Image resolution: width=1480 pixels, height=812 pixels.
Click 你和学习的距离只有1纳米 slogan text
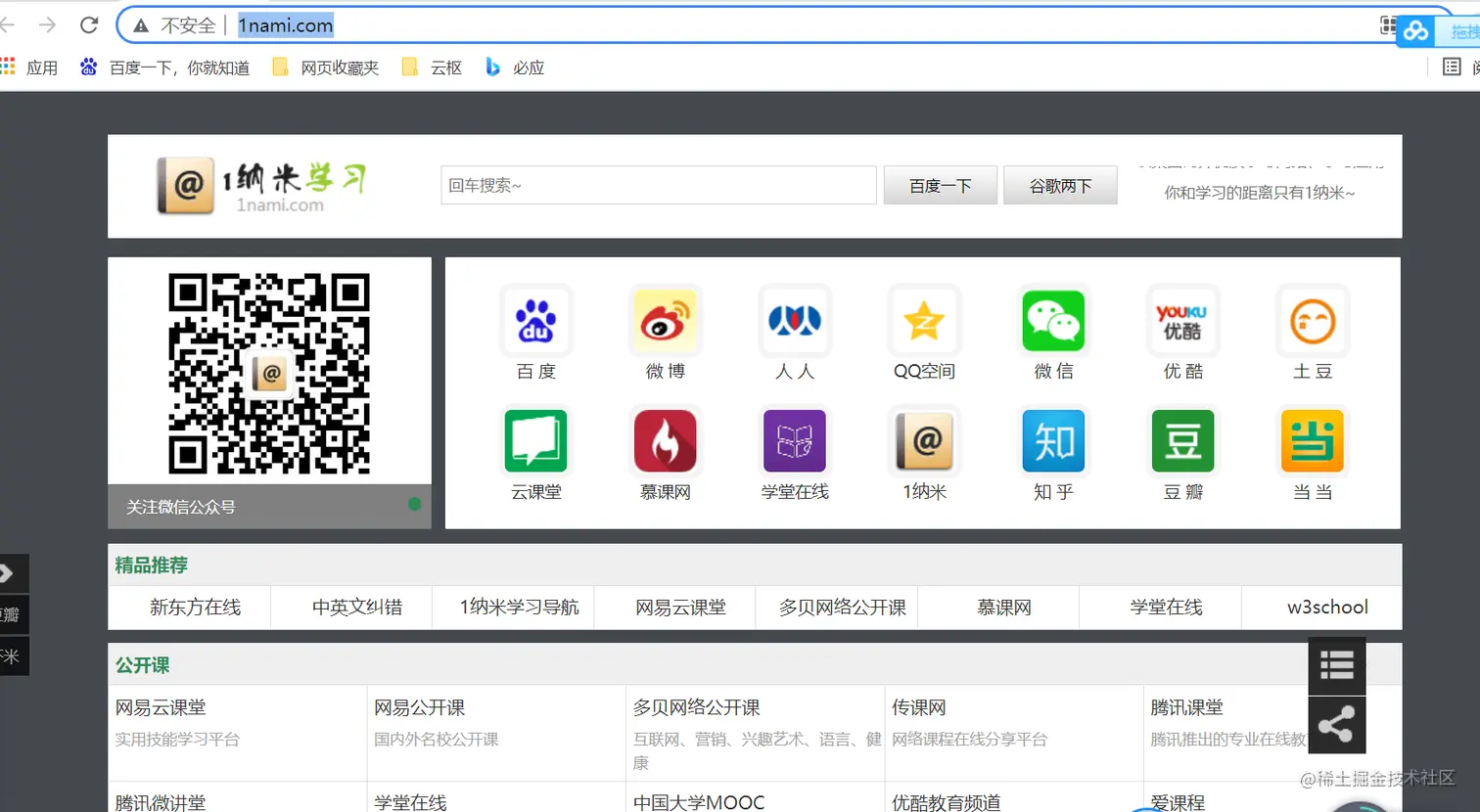1260,193
